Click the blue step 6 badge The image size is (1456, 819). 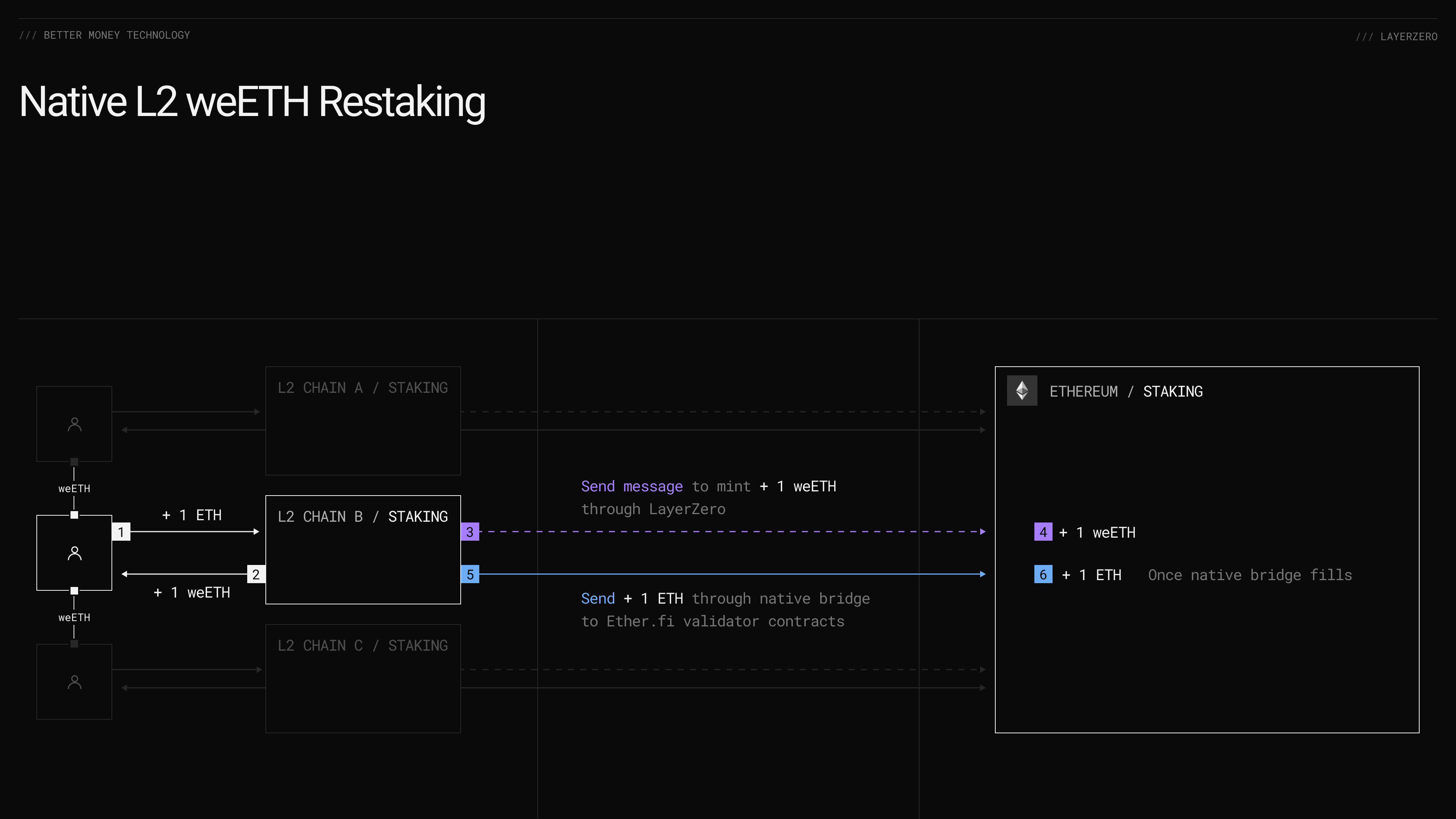(1043, 574)
